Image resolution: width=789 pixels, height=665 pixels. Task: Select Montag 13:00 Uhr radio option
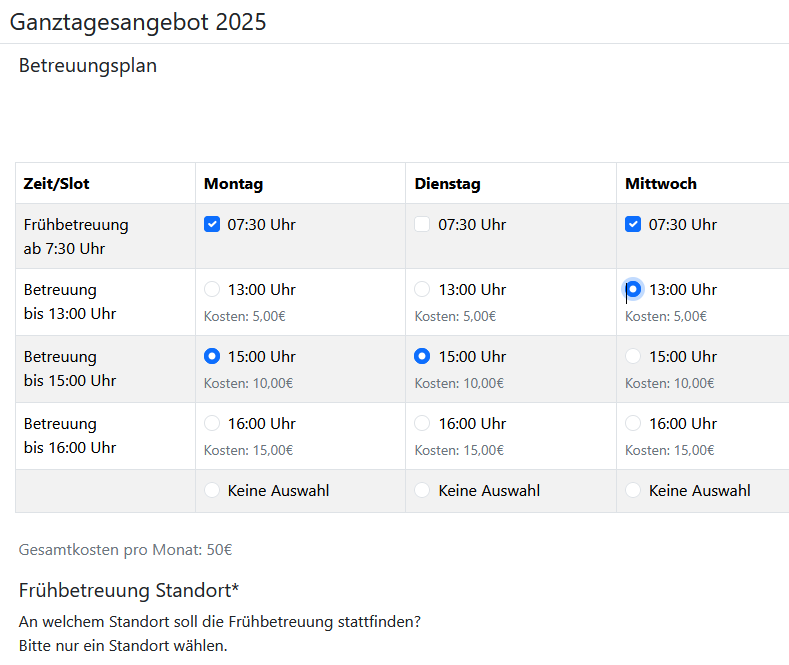point(212,289)
